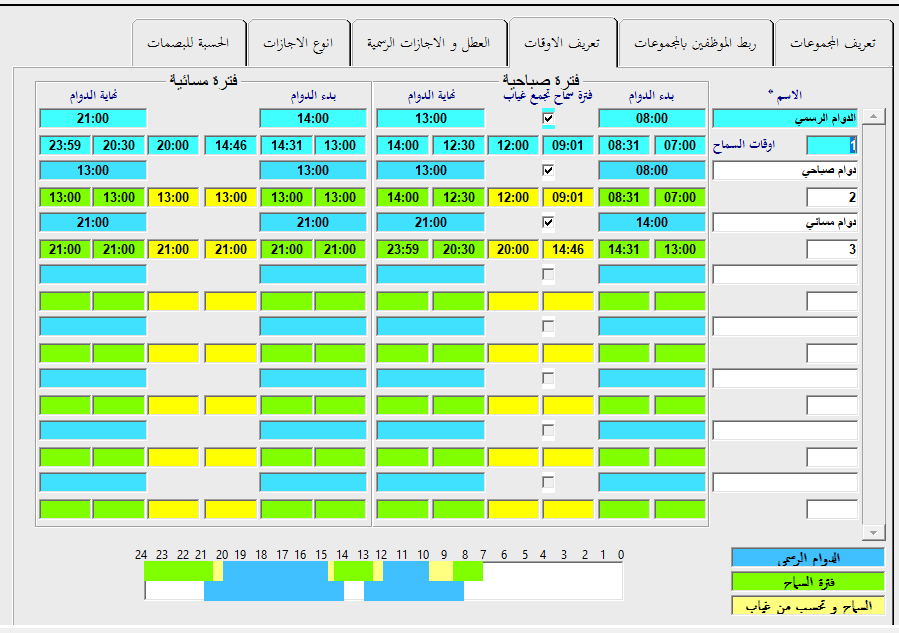Click the green فترة السماح legend swatch
This screenshot has width=899, height=633.
point(807,581)
